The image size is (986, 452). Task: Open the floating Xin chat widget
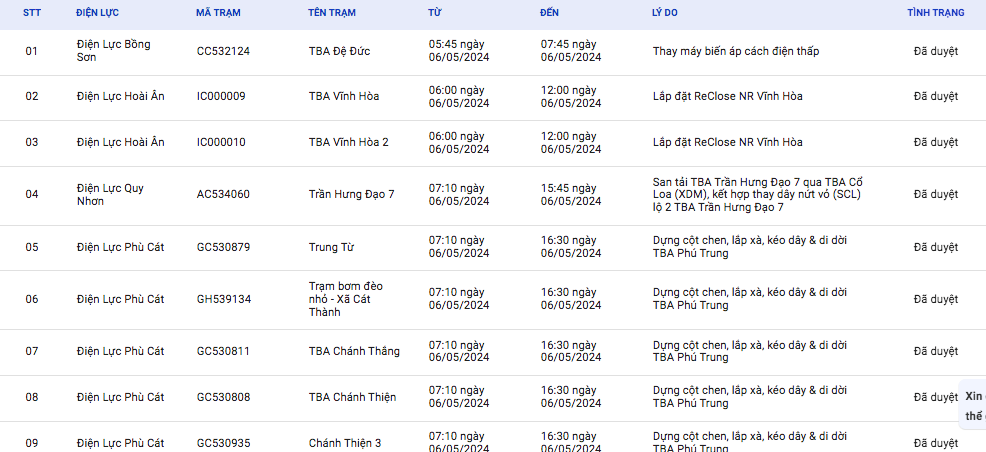(x=973, y=405)
